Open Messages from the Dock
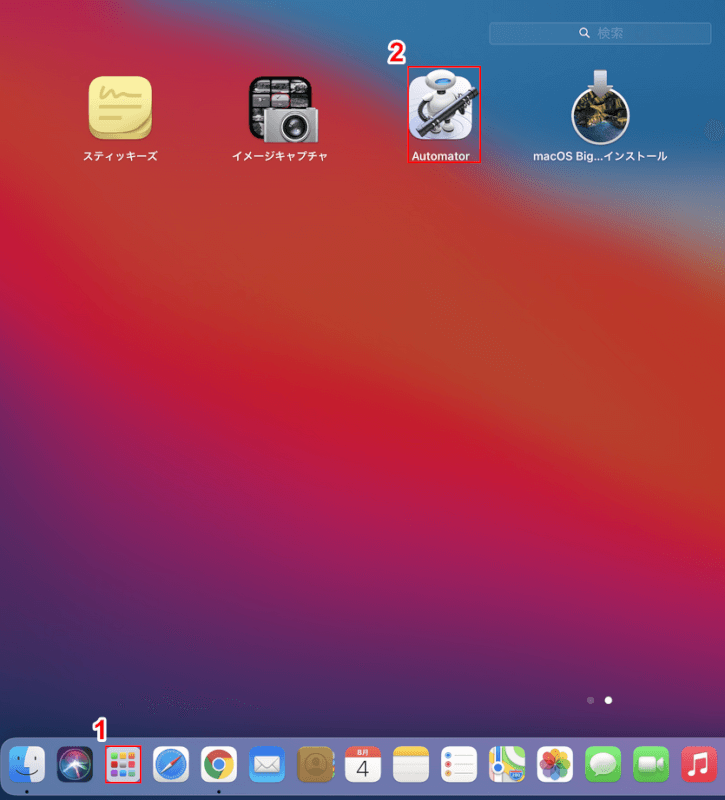 pos(603,764)
